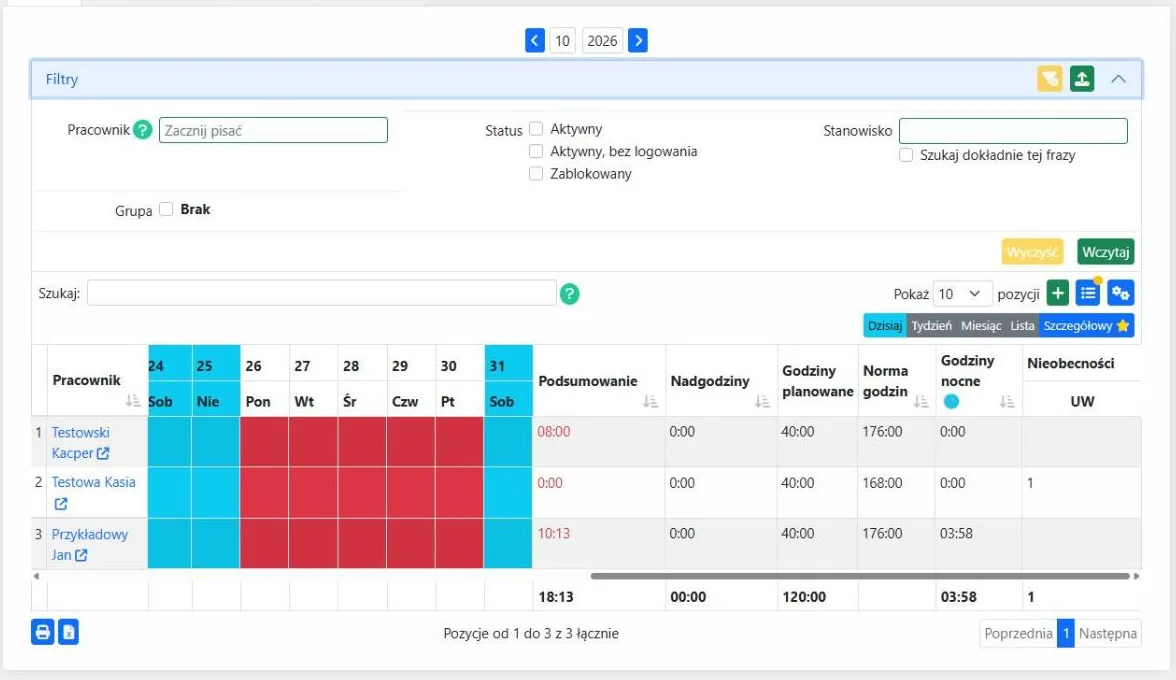The image size is (1176, 680).
Task: Go to the previous month
Action: click(x=535, y=40)
